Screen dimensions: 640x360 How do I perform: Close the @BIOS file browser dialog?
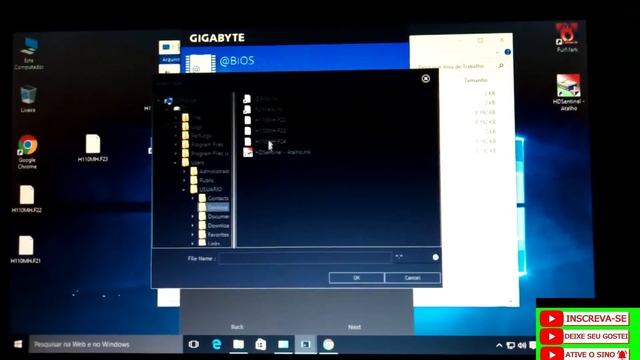click(x=425, y=78)
